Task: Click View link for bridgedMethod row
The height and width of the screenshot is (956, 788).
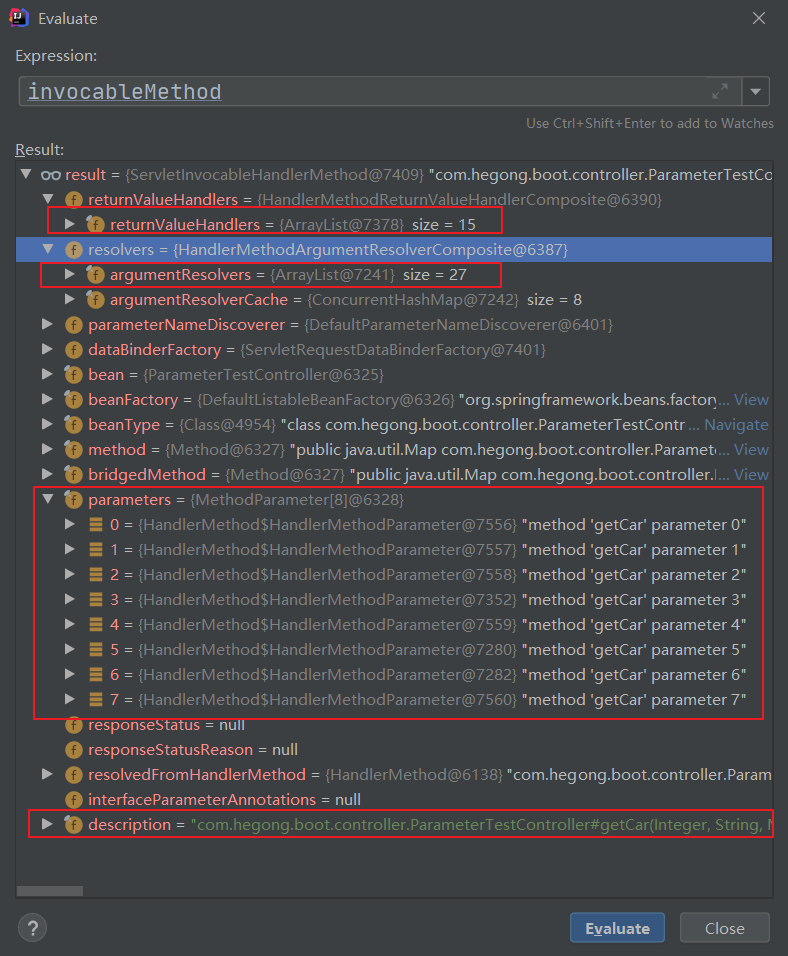Action: 751,475
